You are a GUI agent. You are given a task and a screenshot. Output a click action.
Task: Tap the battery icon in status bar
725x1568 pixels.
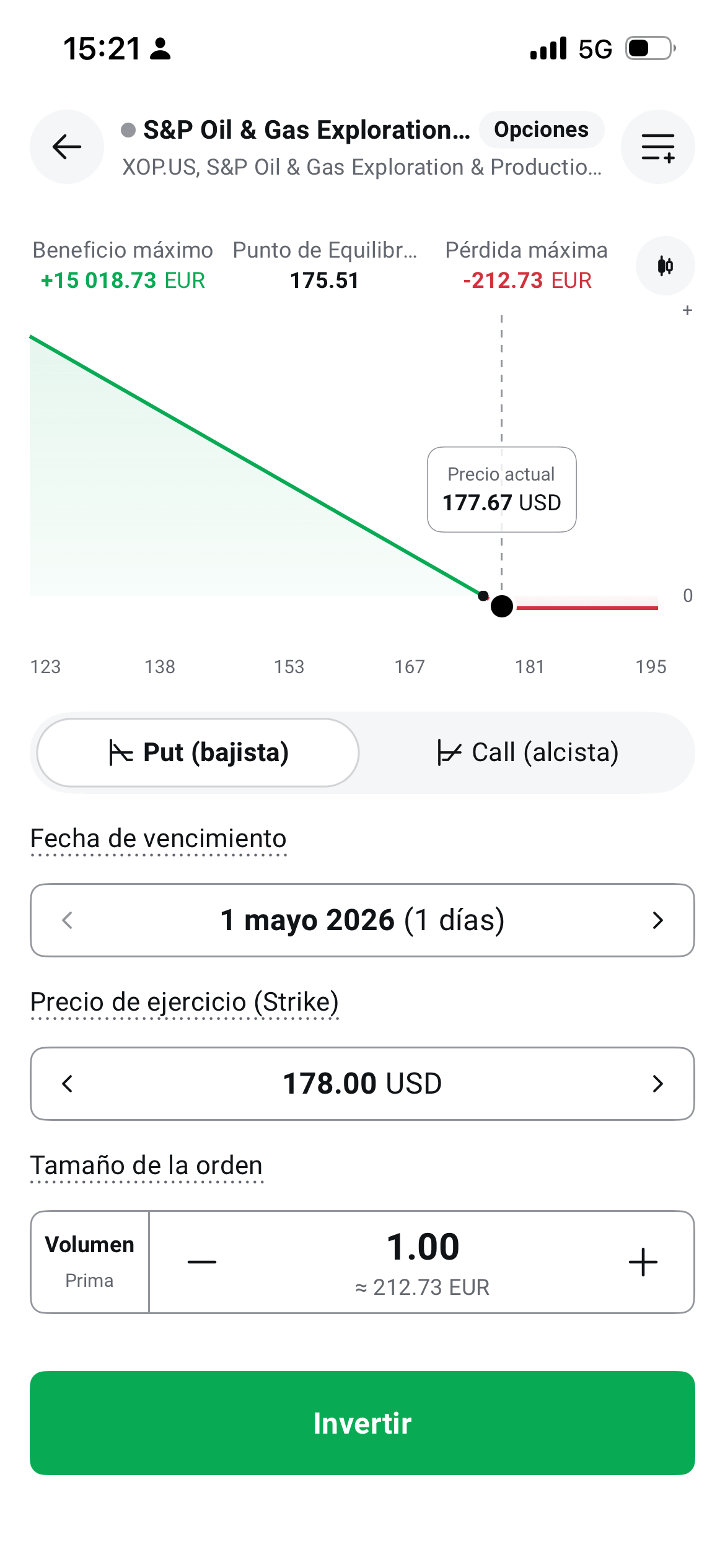(x=649, y=48)
